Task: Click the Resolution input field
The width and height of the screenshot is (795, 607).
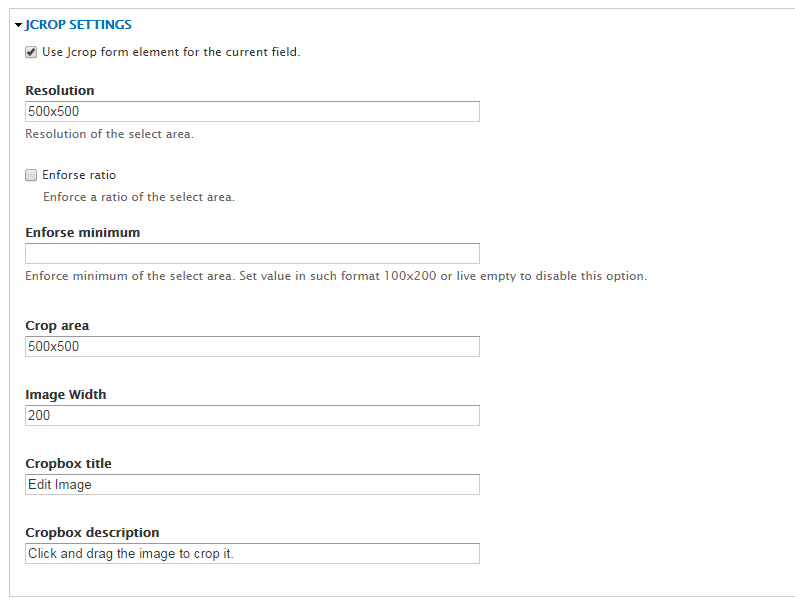Action: click(x=252, y=112)
